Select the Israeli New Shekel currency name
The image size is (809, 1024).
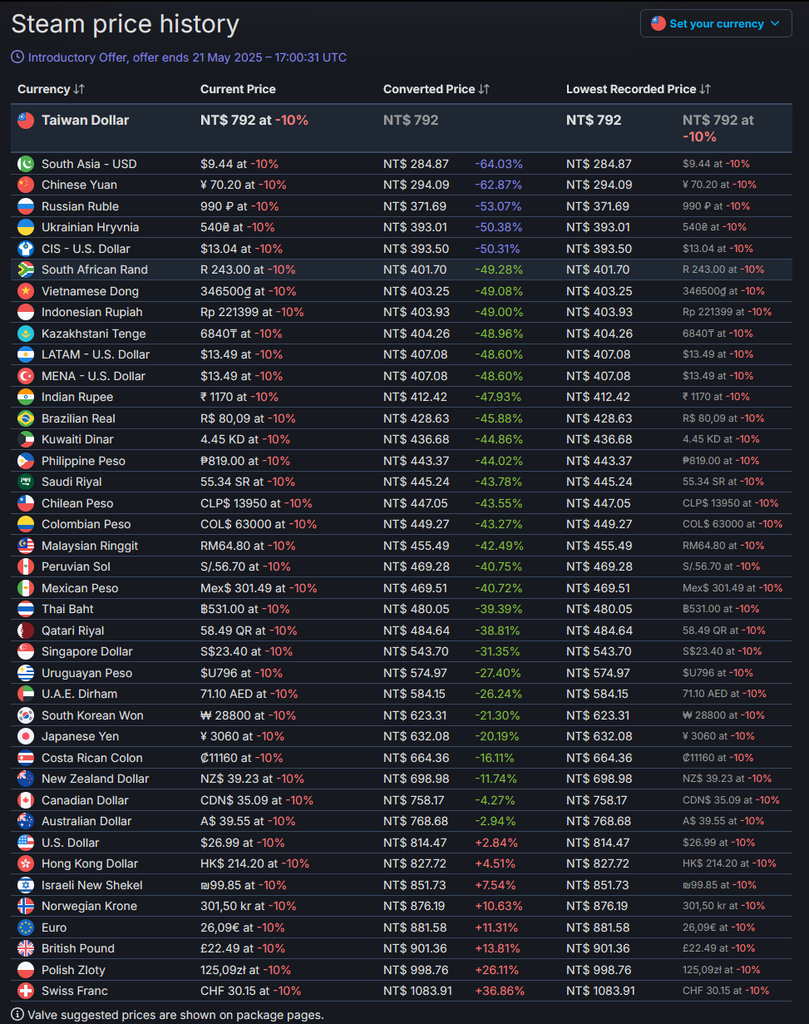(92, 885)
